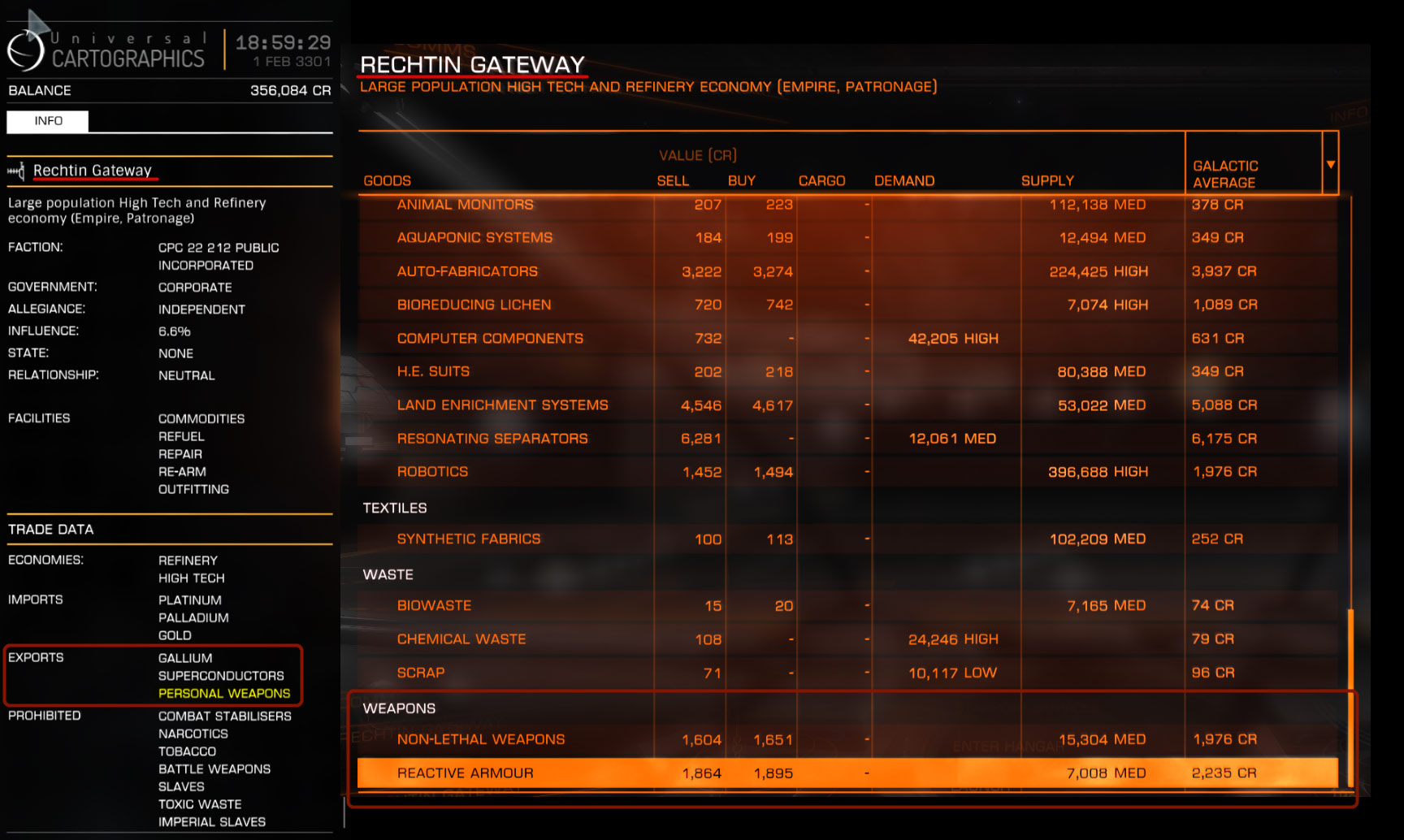The width and height of the screenshot is (1404, 840).
Task: Click PERSONAL WEAPONS in exports list
Action: point(224,693)
